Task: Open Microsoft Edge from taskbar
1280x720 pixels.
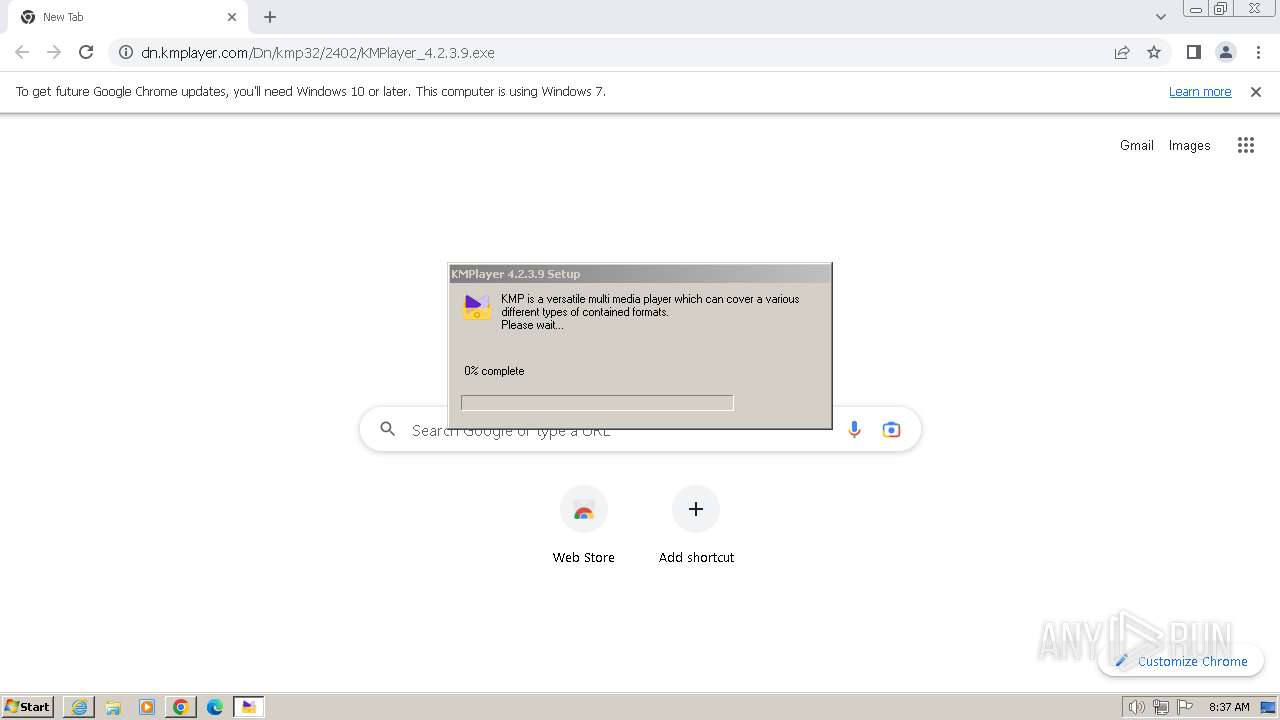Action: click(215, 707)
